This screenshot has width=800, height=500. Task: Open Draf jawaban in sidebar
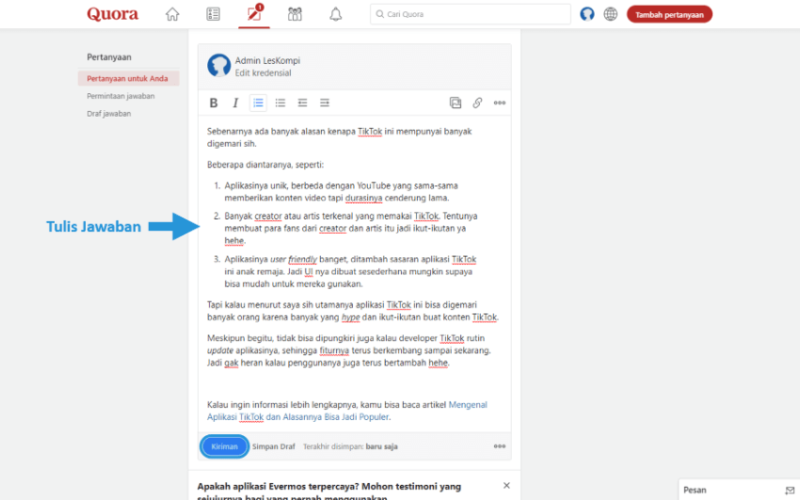109,113
